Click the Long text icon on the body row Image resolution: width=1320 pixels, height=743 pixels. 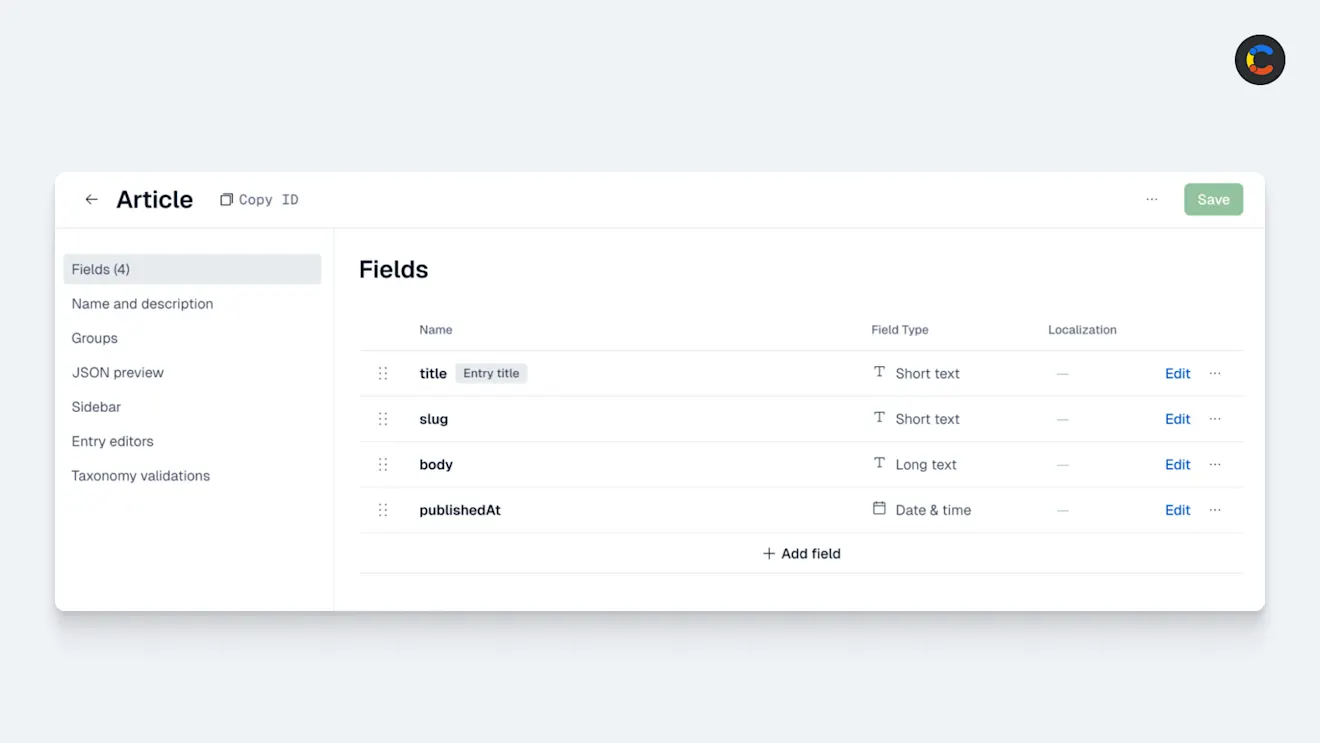(879, 464)
